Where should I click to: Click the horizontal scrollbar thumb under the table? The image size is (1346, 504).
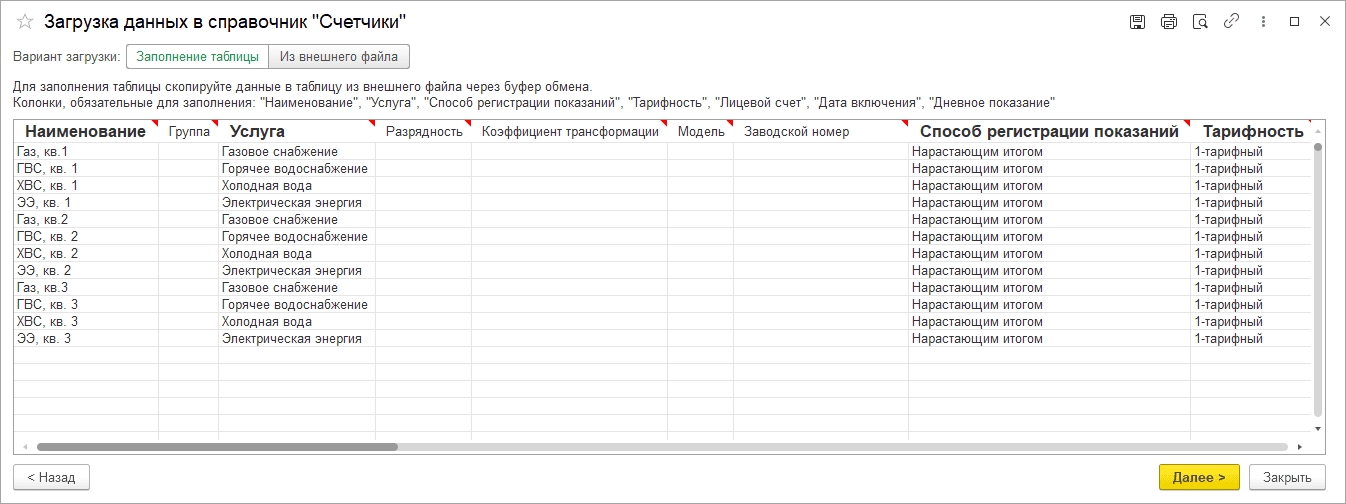[217, 447]
